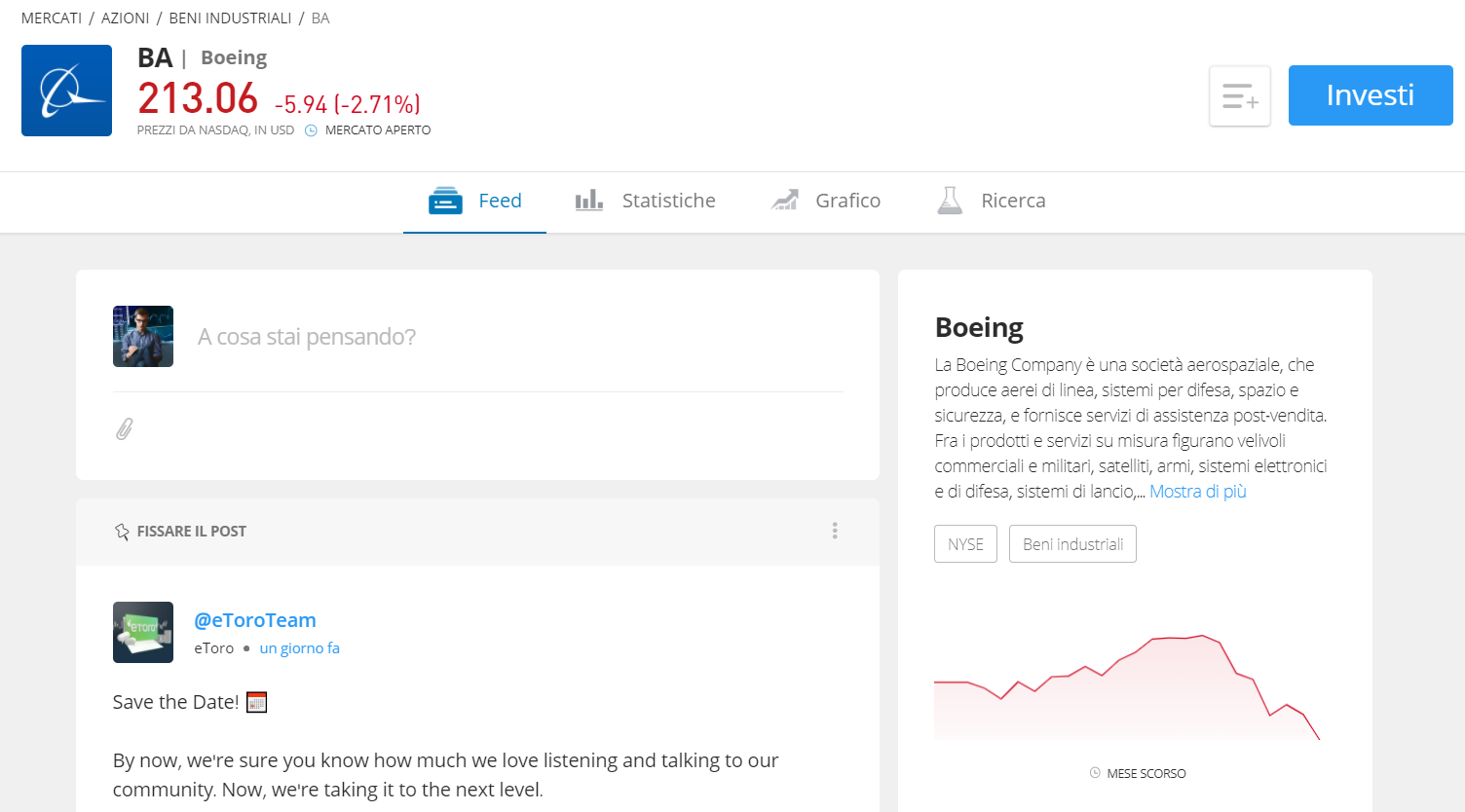Add BA to watchlist via list-plus icon
Viewport: 1465px width, 812px height.
pos(1240,95)
